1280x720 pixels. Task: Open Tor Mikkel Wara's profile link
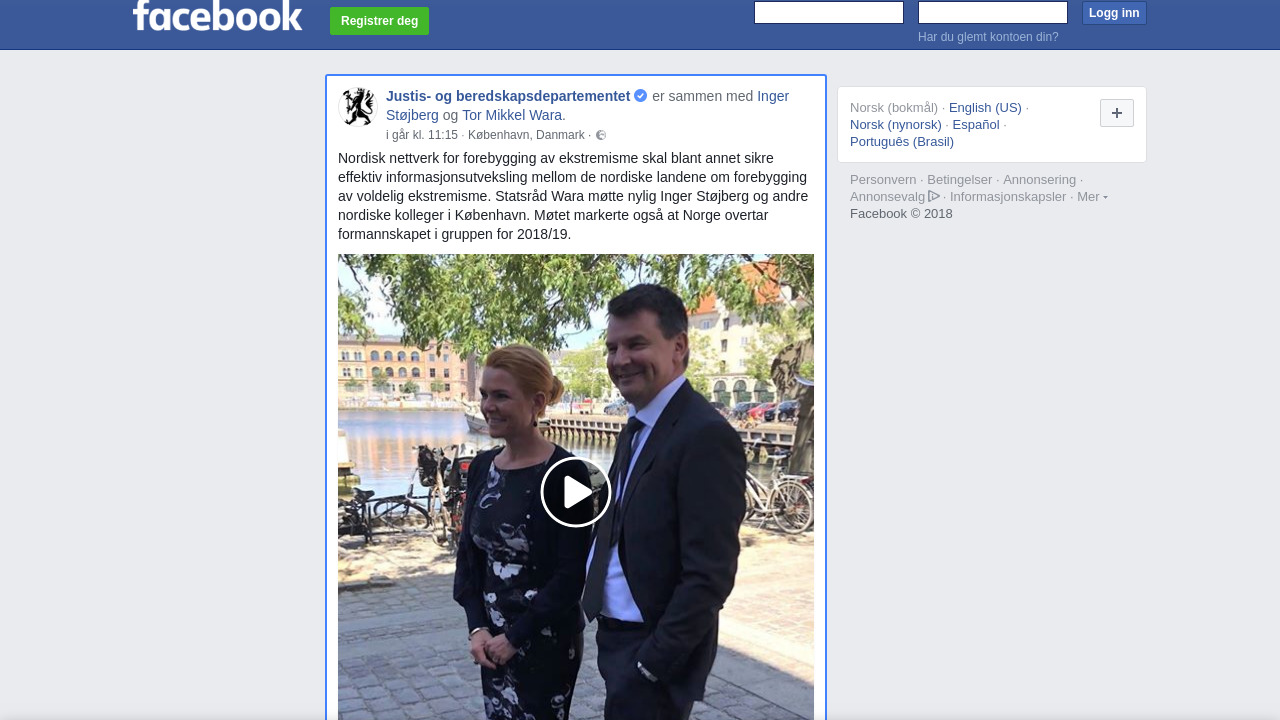click(512, 115)
